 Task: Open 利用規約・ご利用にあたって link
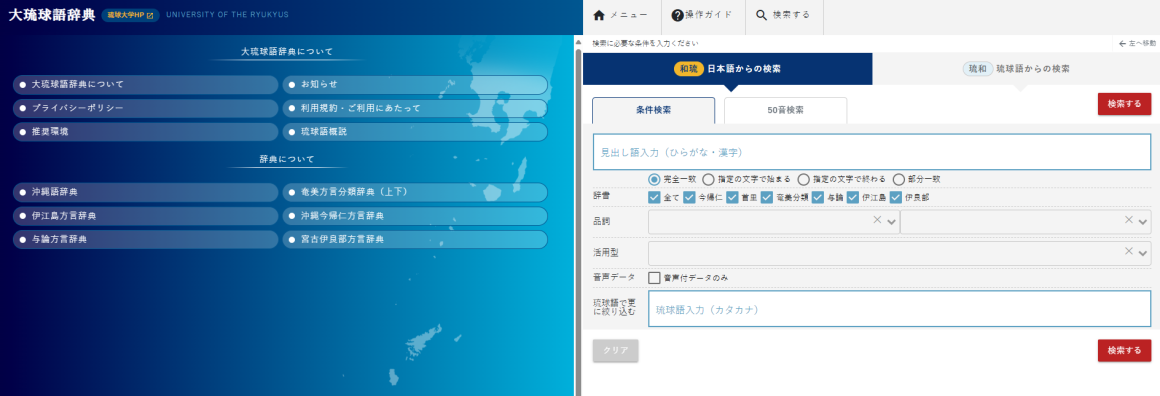click(x=415, y=108)
